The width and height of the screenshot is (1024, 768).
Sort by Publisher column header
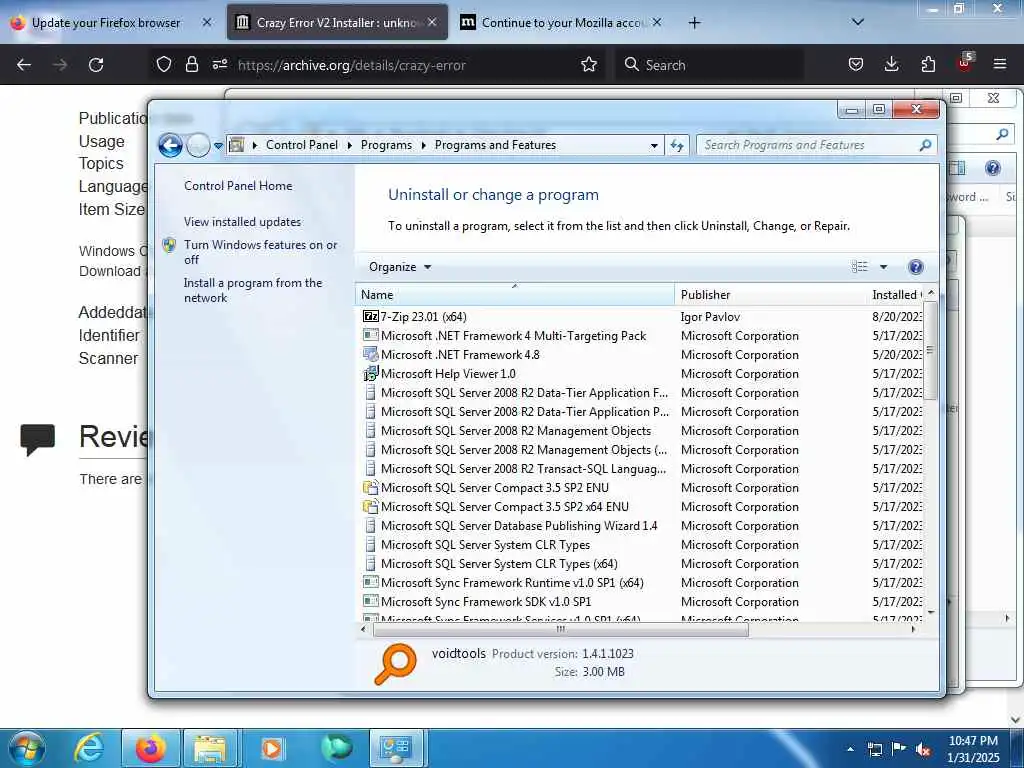point(772,295)
